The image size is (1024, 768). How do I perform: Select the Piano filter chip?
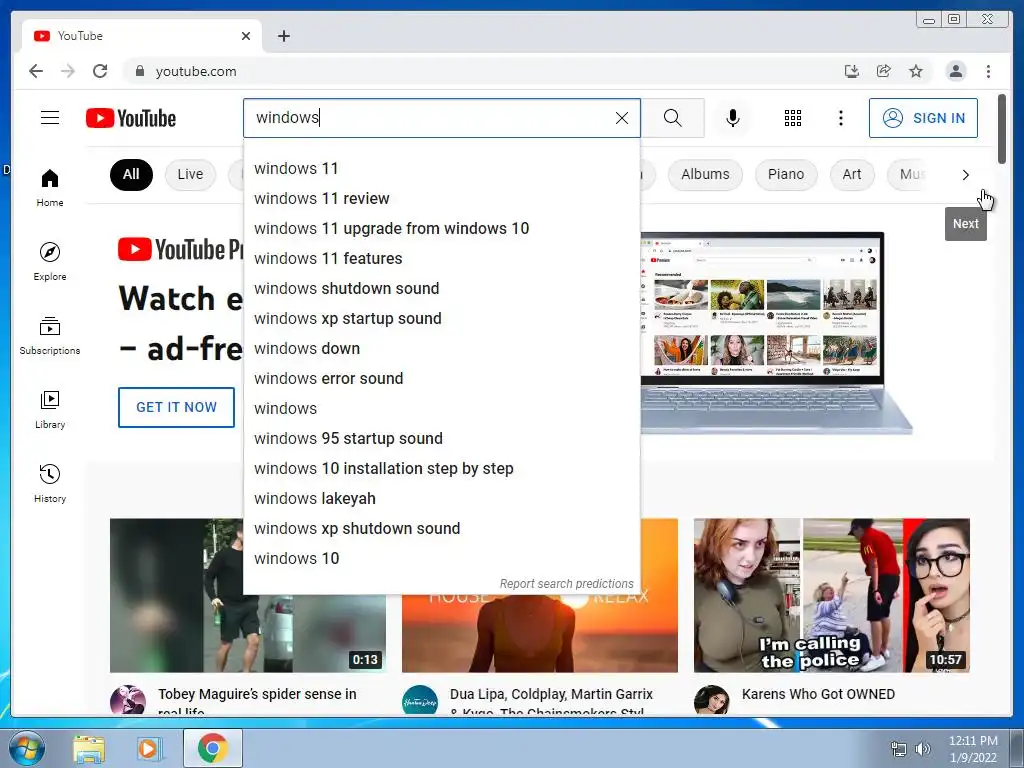point(786,174)
